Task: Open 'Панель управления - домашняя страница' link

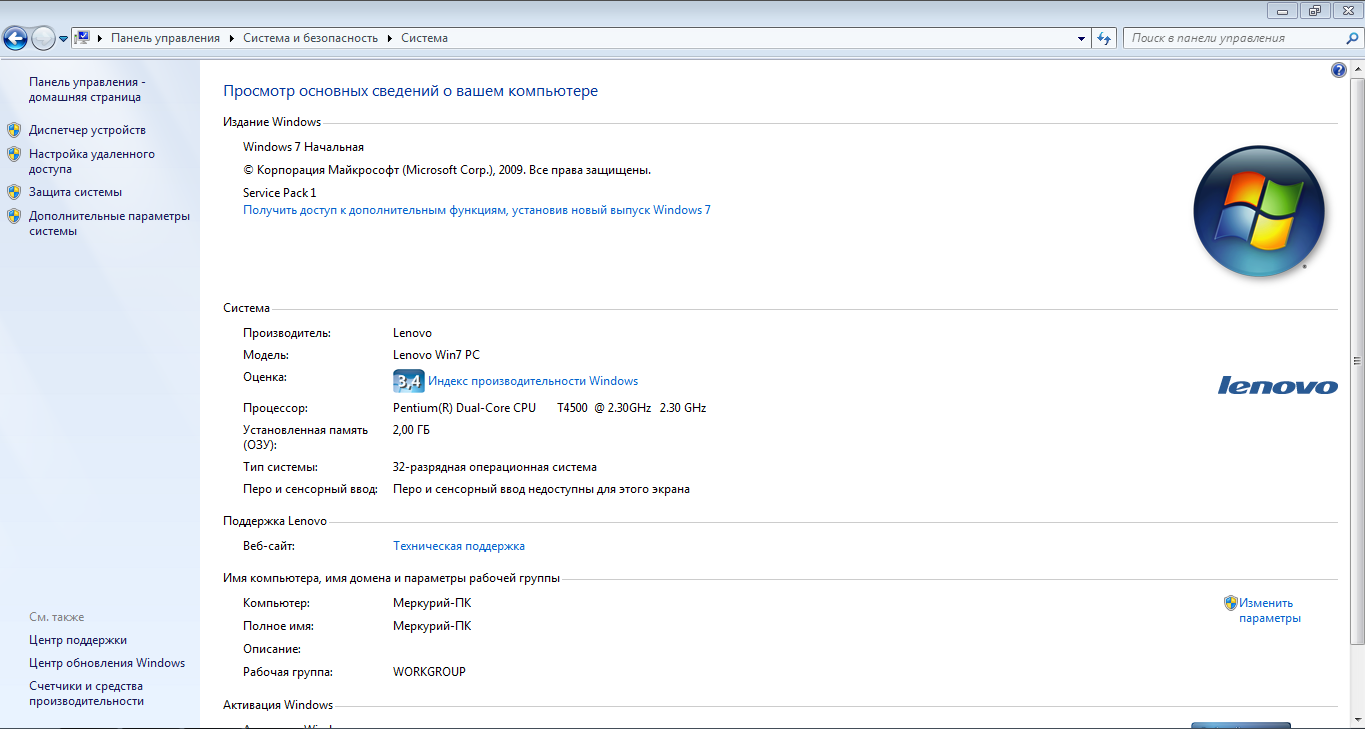Action: (87, 89)
